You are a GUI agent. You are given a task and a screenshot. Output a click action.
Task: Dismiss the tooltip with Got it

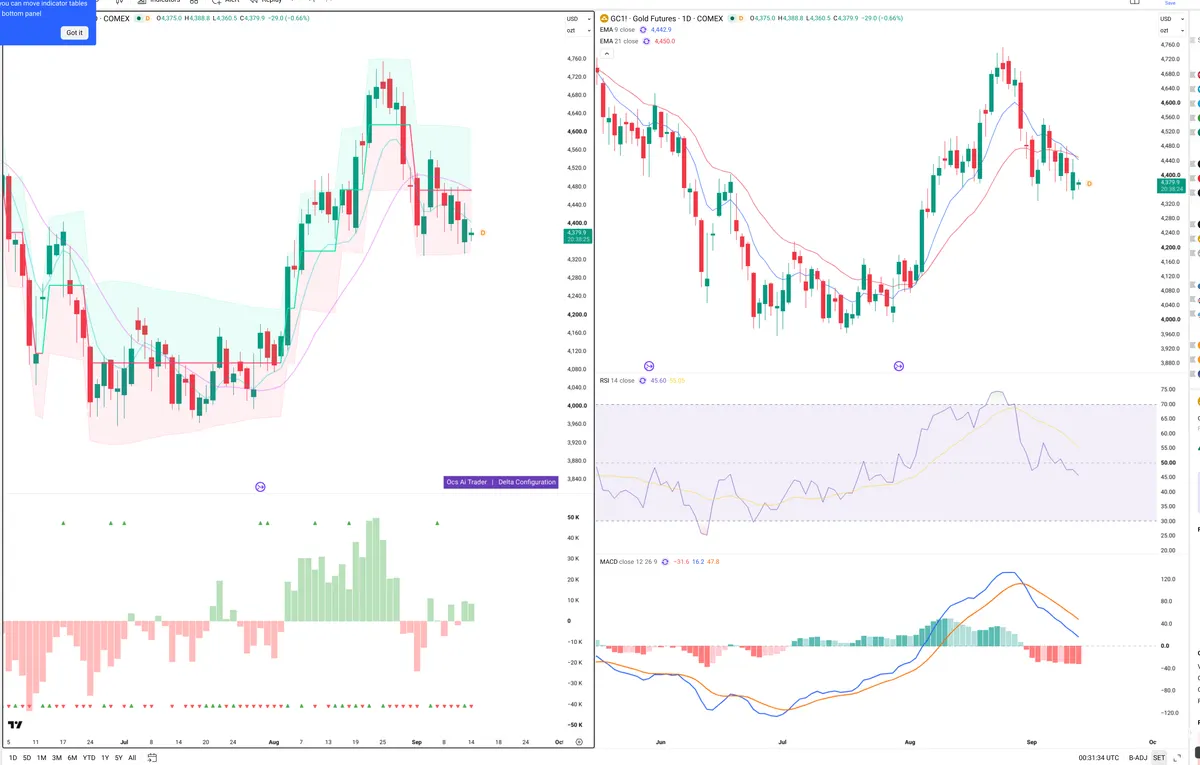click(x=75, y=33)
